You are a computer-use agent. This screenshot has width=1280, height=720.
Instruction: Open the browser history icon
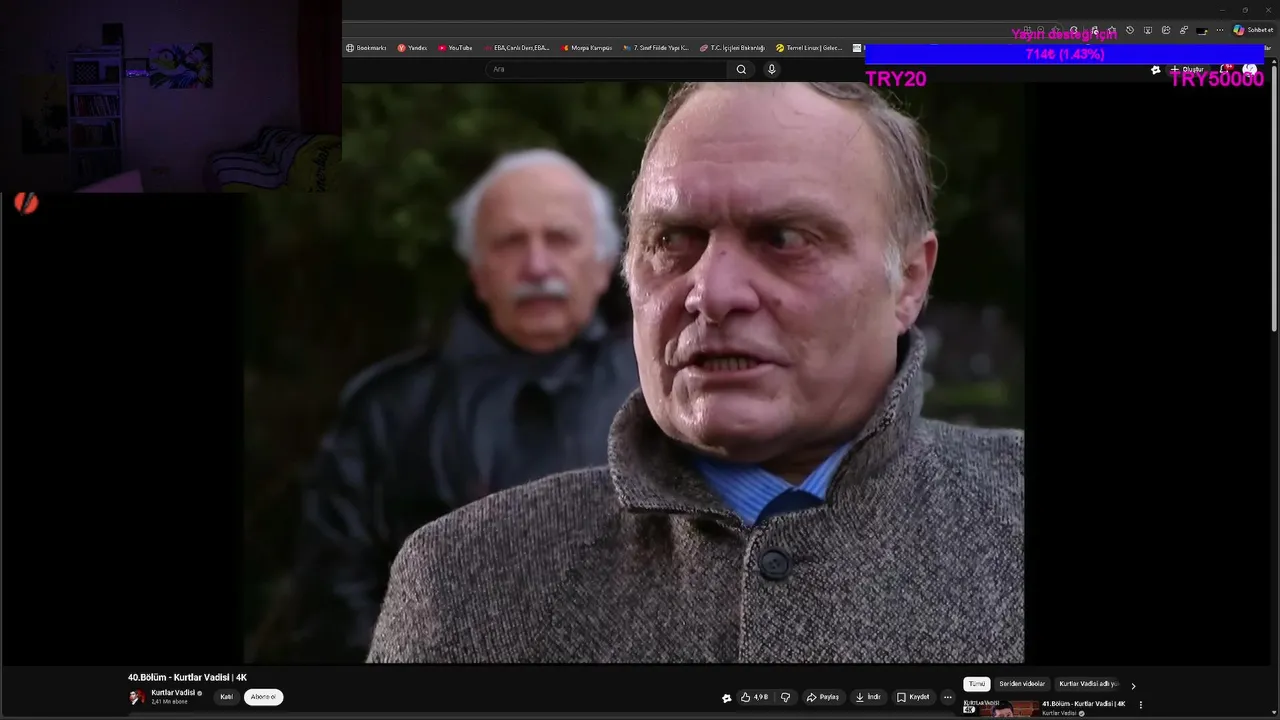1130,30
